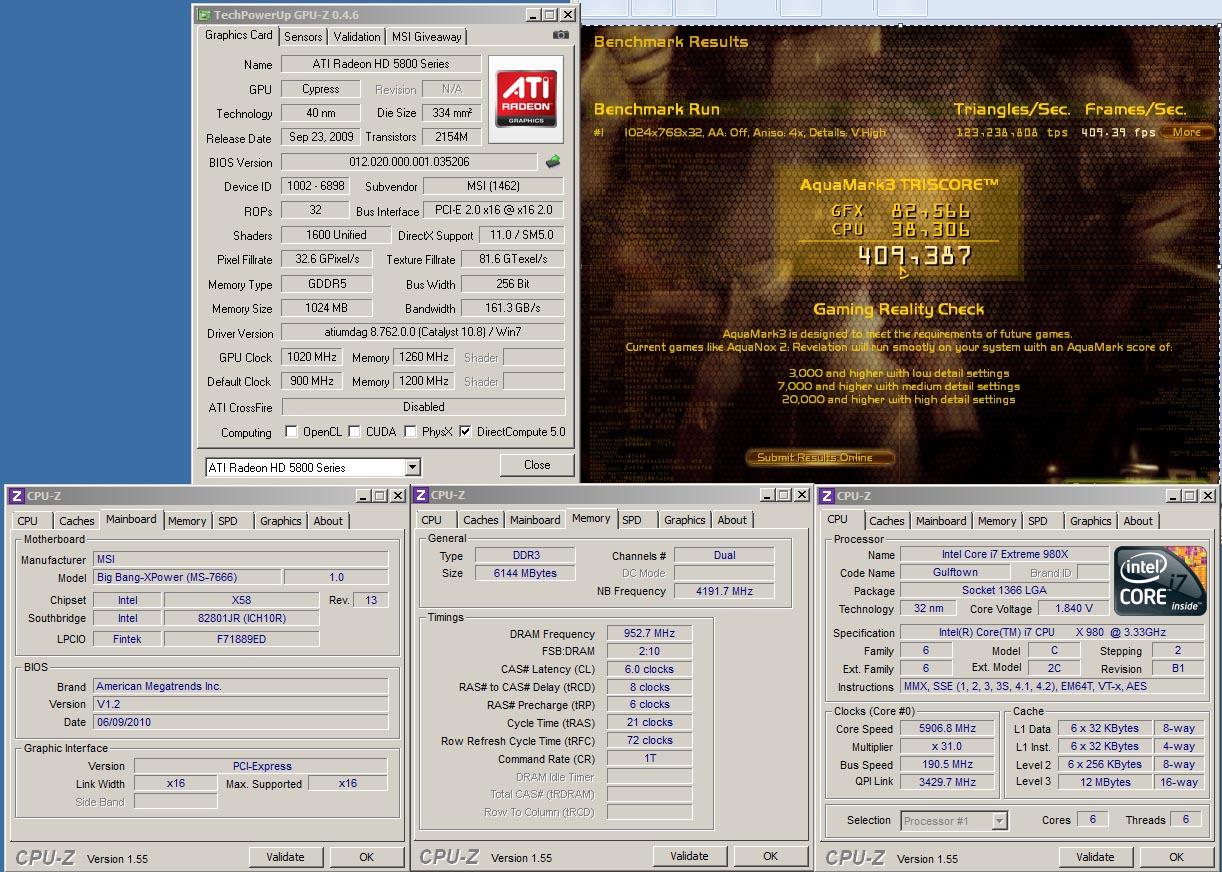The height and width of the screenshot is (872, 1222).
Task: Enable the OpenCL checkbox
Action: pyautogui.click(x=291, y=432)
